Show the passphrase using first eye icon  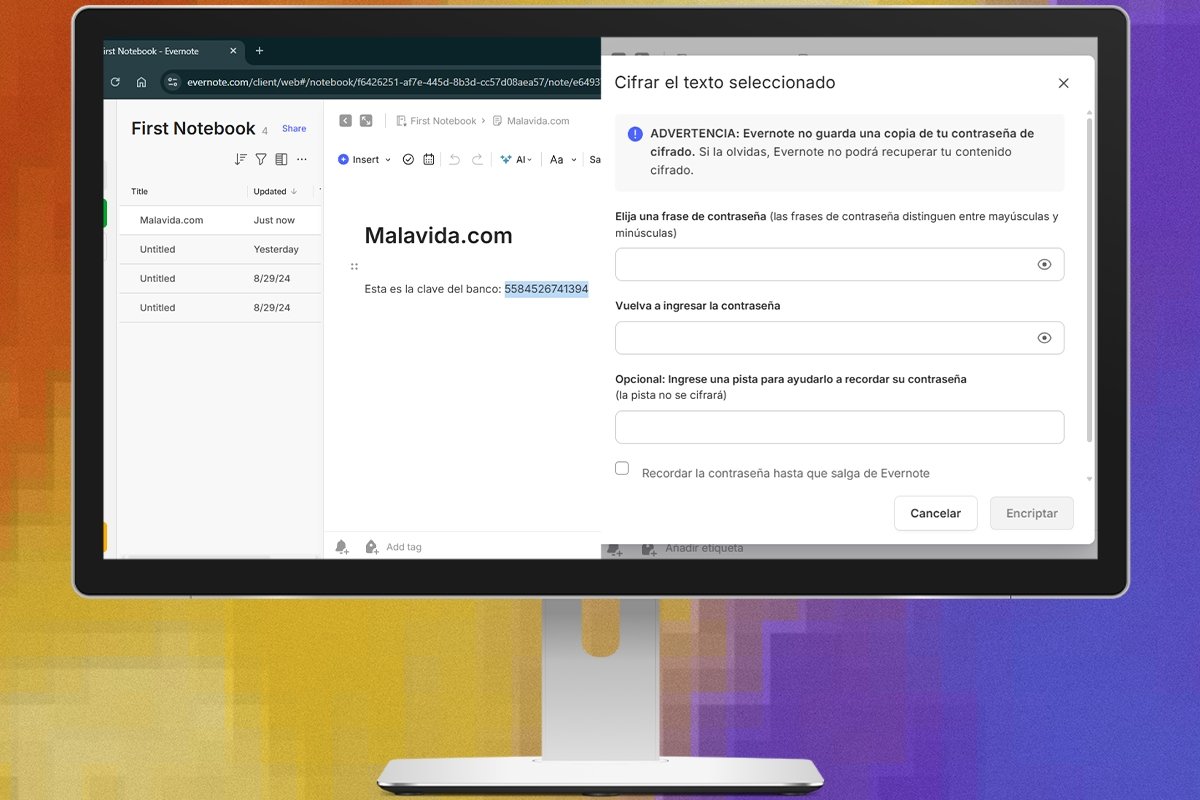click(1044, 265)
